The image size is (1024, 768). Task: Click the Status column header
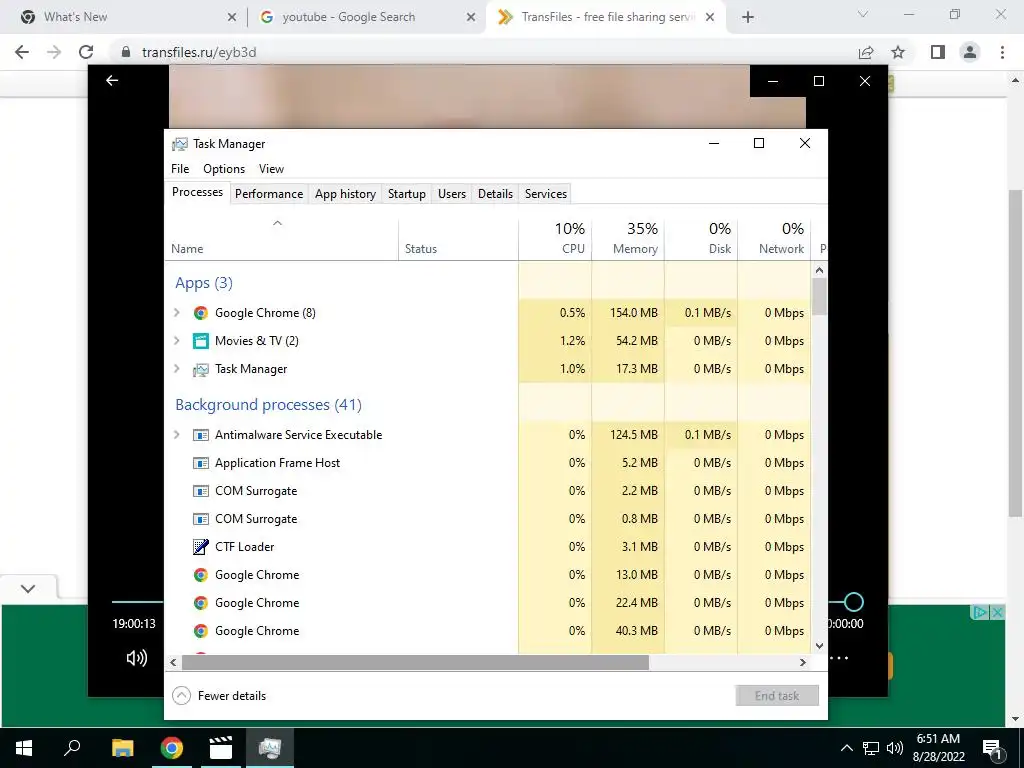click(x=458, y=239)
